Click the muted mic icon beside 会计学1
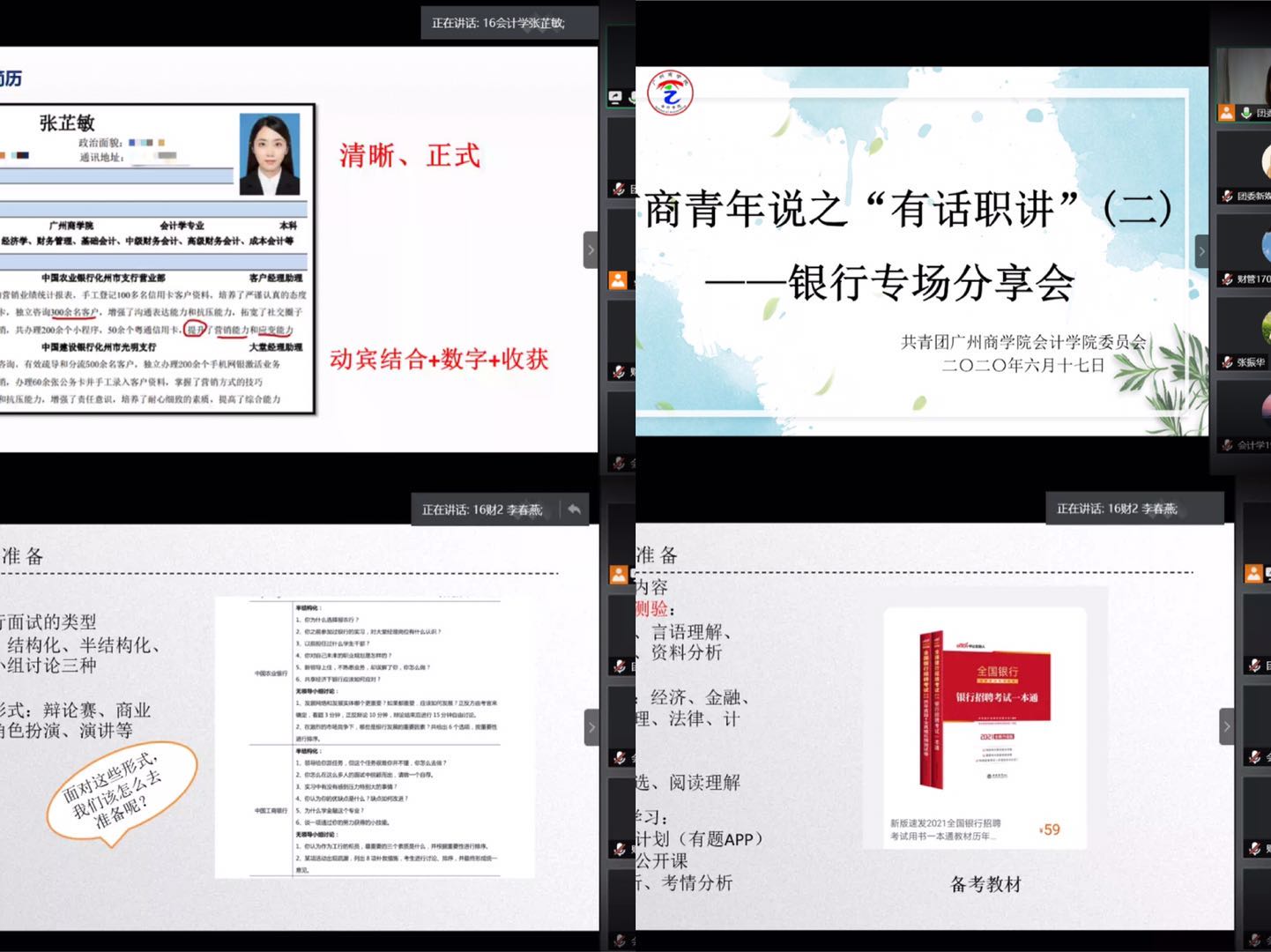The image size is (1271, 952). pyautogui.click(x=1227, y=444)
